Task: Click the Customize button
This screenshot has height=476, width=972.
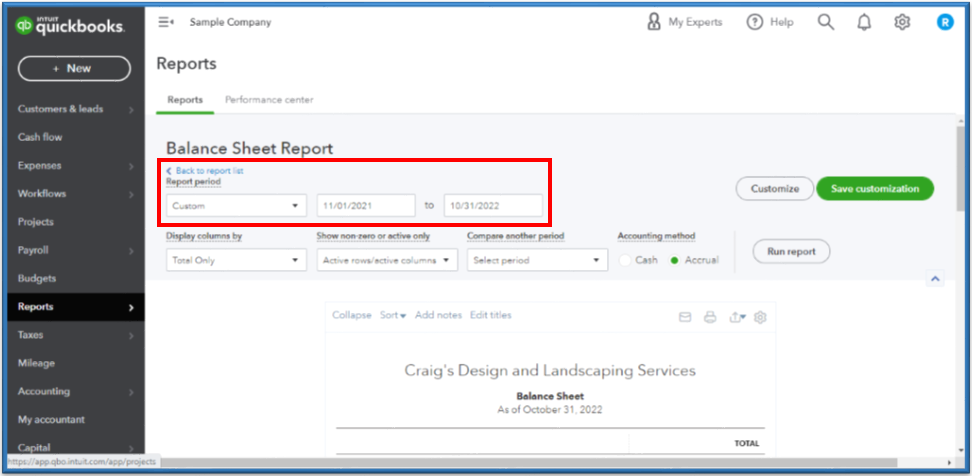Action: pyautogui.click(x=774, y=188)
